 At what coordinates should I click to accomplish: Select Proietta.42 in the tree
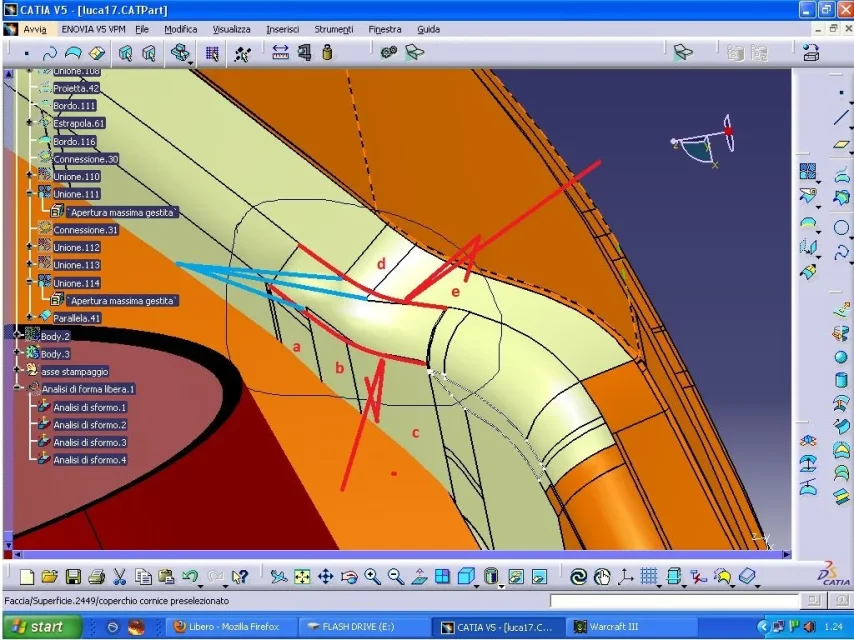pos(76,88)
